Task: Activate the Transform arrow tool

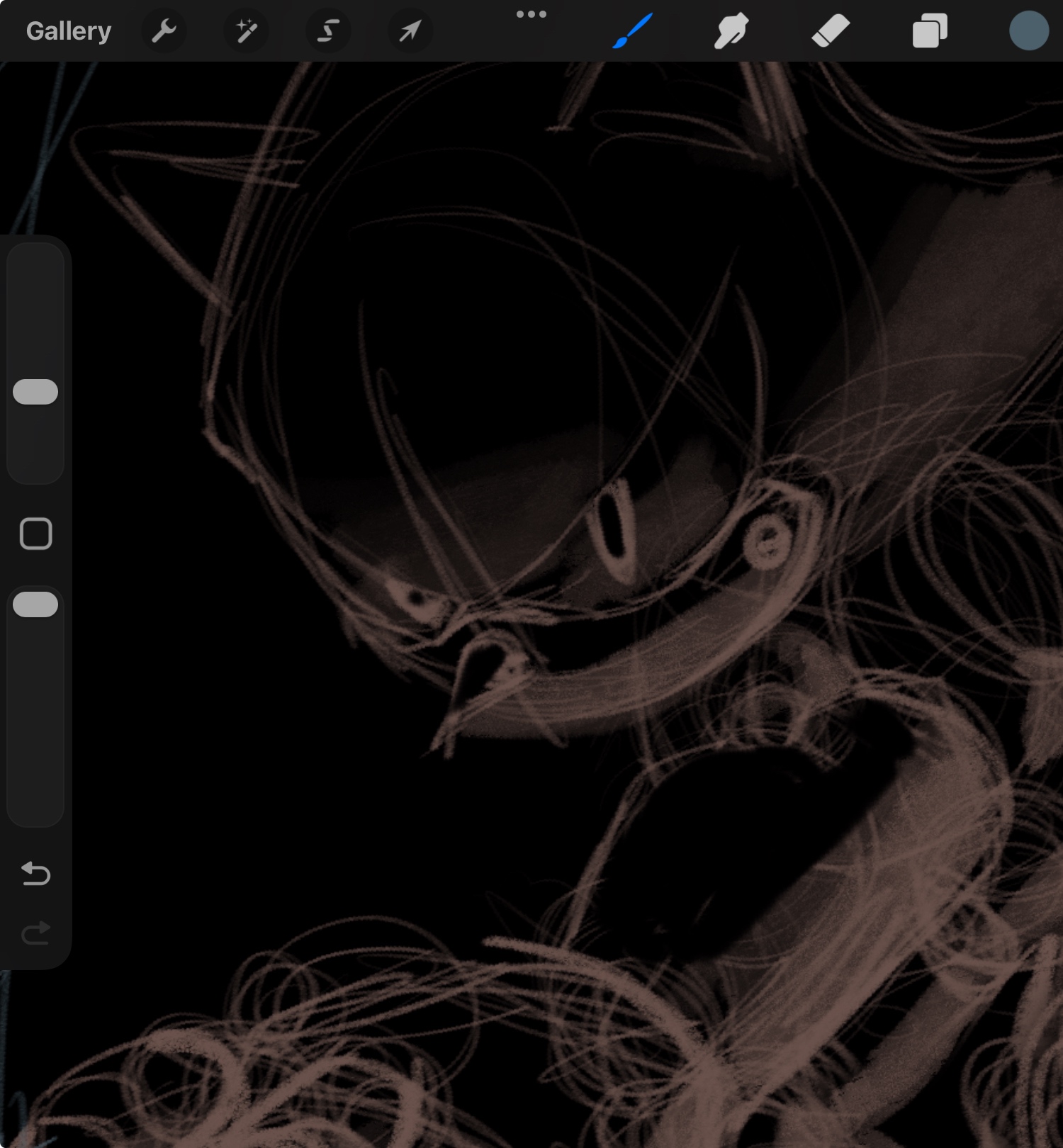Action: (410, 31)
